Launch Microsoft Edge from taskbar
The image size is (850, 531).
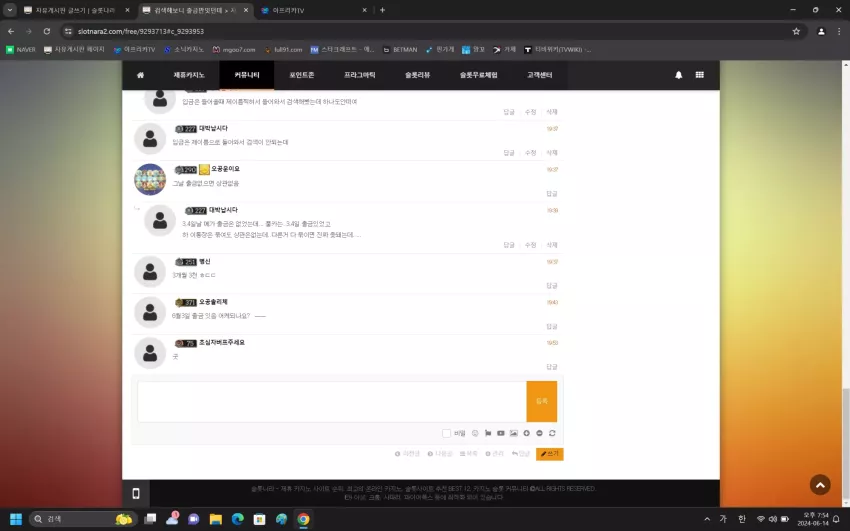click(237, 519)
